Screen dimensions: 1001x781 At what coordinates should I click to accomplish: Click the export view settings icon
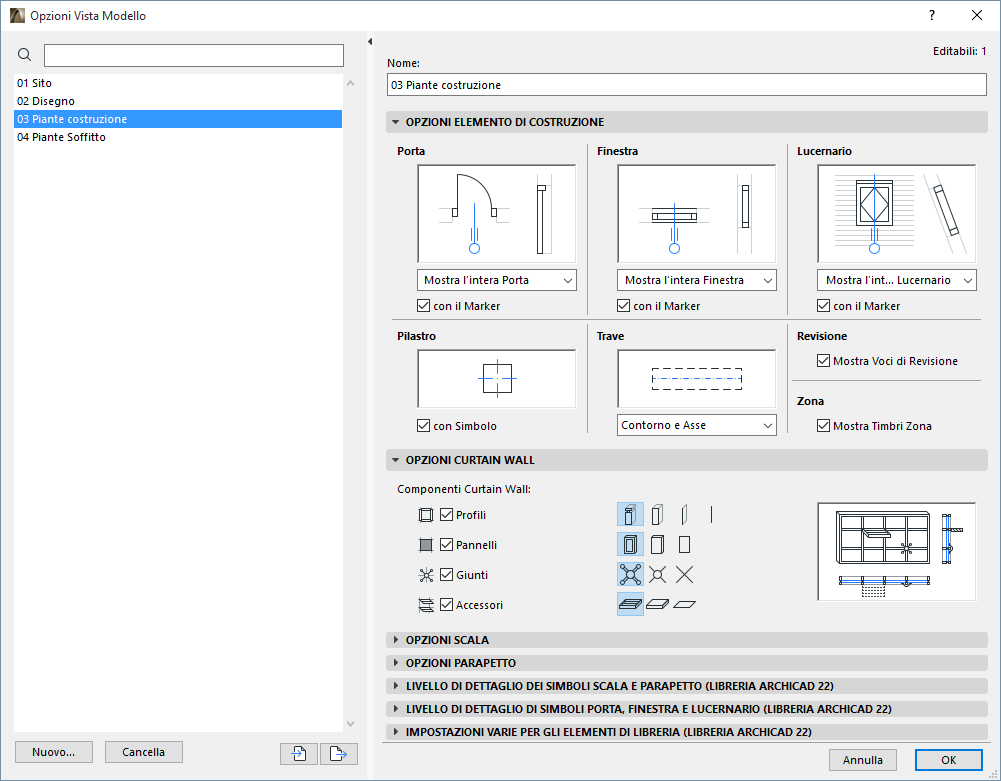pos(338,753)
